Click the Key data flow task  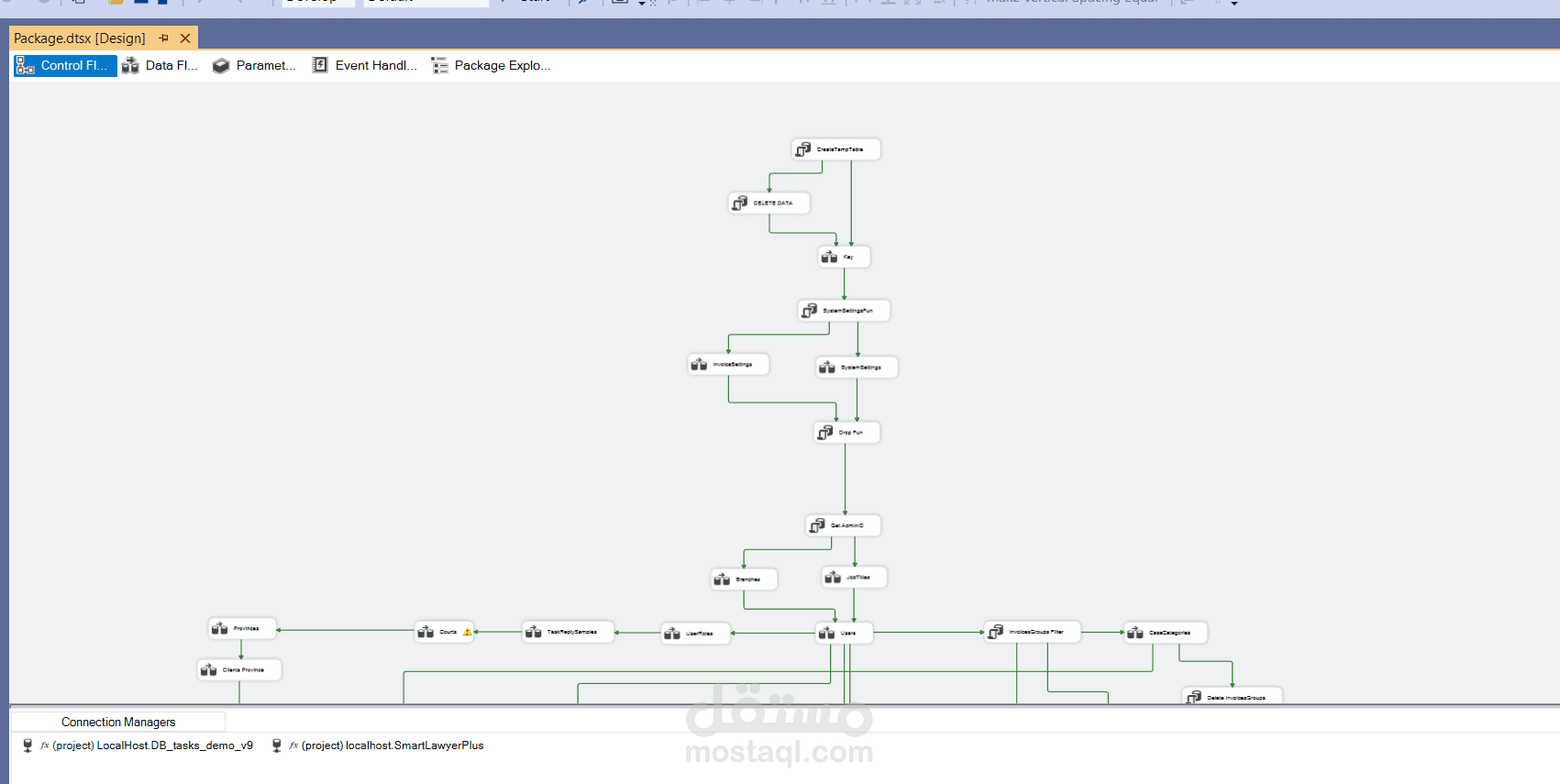(844, 257)
